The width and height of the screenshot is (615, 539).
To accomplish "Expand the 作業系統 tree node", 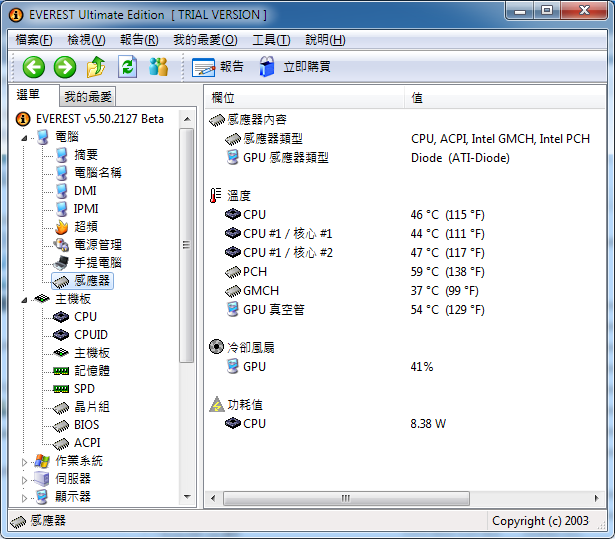I will 24,462.
